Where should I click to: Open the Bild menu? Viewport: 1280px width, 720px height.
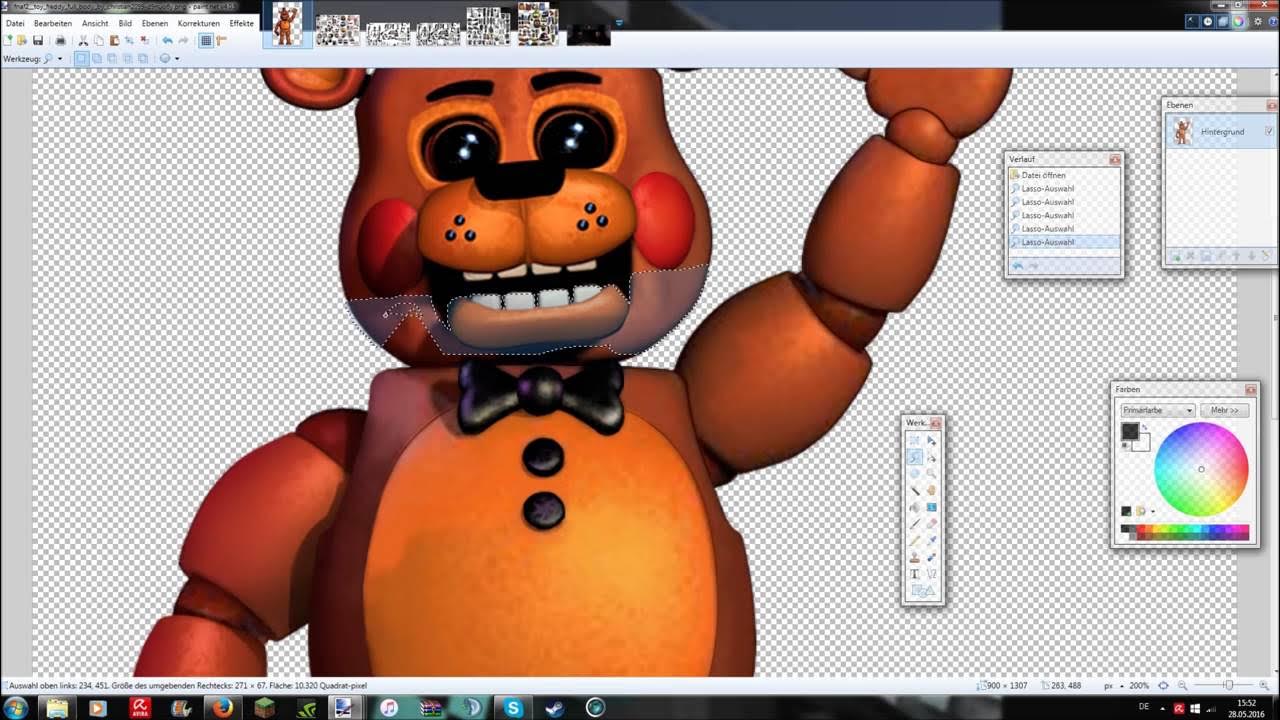tap(125, 23)
